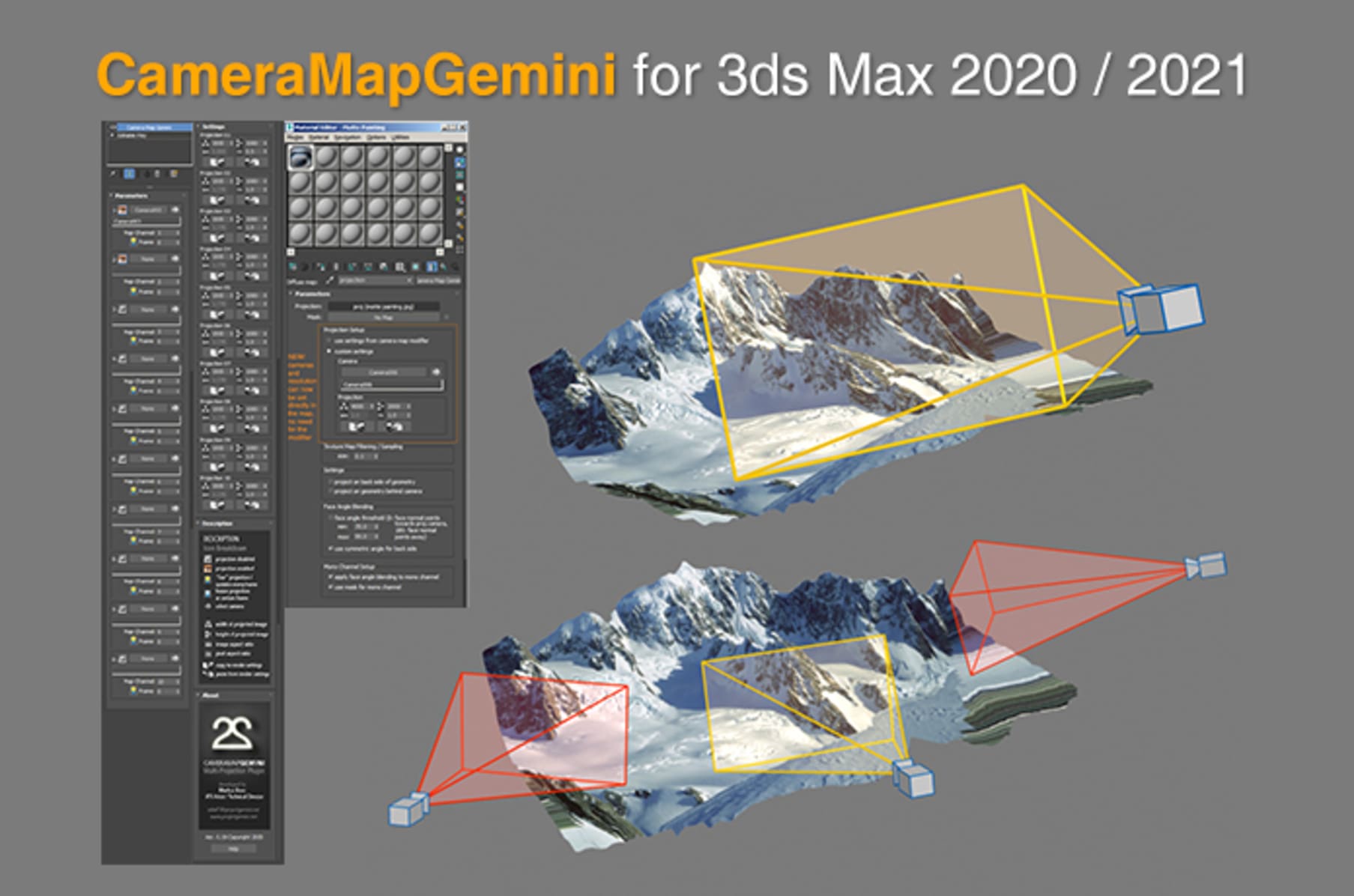The width and height of the screenshot is (1354, 896).
Task: Click the Put Material to Scene icon
Action: tap(305, 267)
